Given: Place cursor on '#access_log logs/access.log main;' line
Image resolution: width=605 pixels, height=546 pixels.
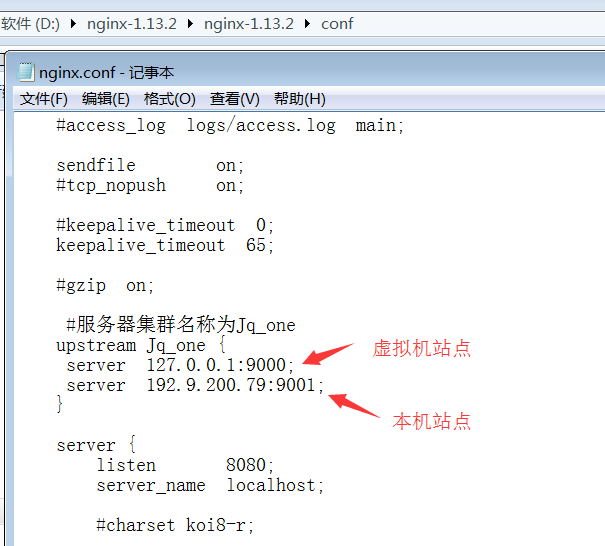Looking at the screenshot, I should [x=230, y=126].
